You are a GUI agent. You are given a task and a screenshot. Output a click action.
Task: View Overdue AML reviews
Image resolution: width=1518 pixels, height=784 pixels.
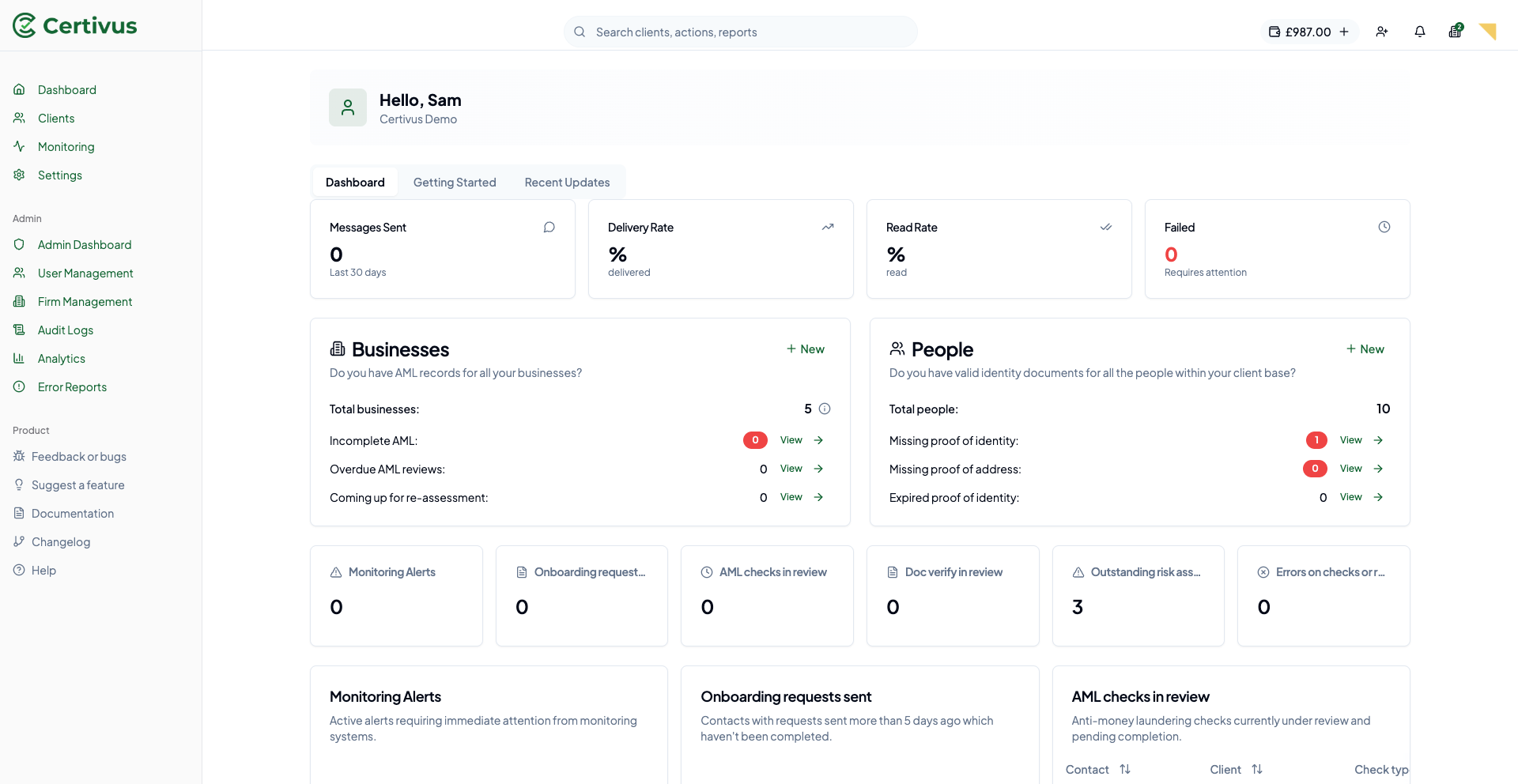pyautogui.click(x=802, y=469)
